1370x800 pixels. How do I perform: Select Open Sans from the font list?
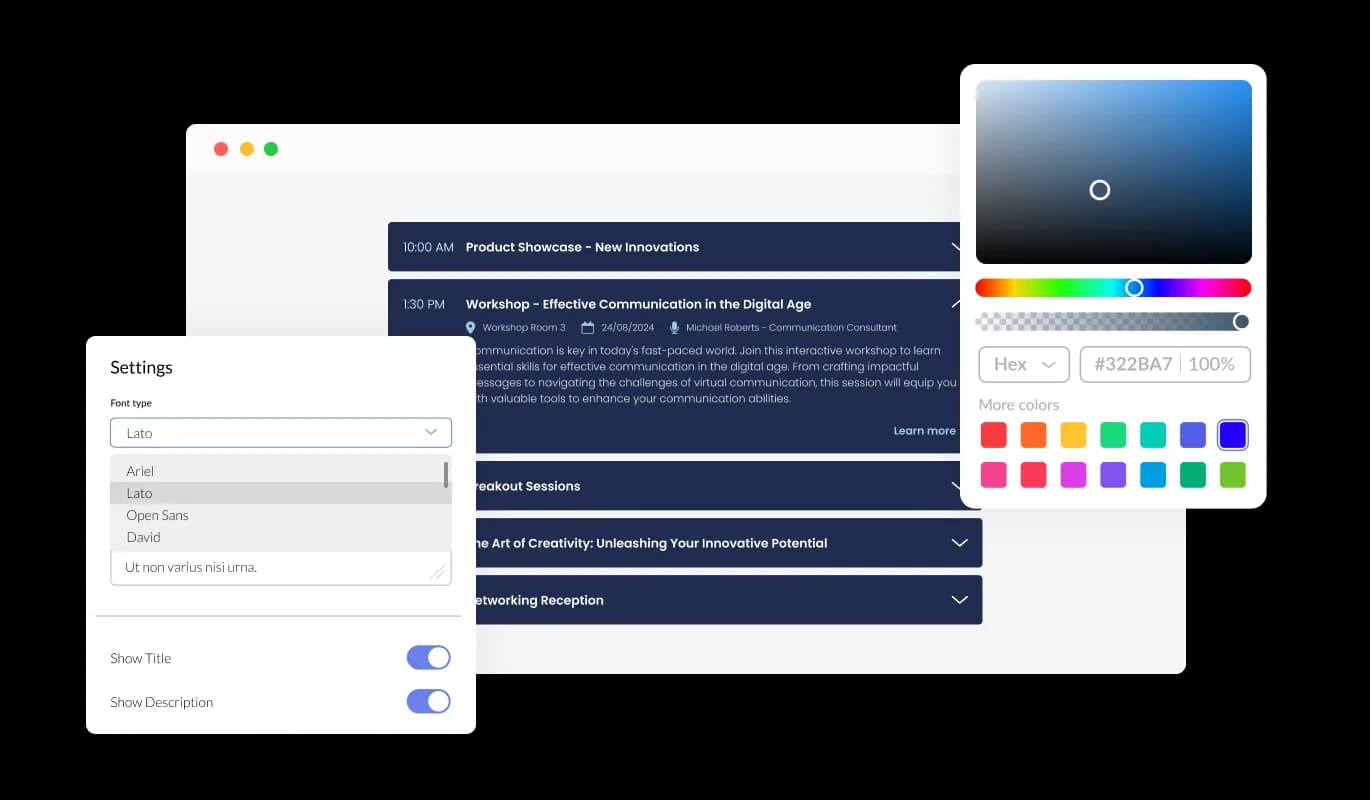(158, 515)
